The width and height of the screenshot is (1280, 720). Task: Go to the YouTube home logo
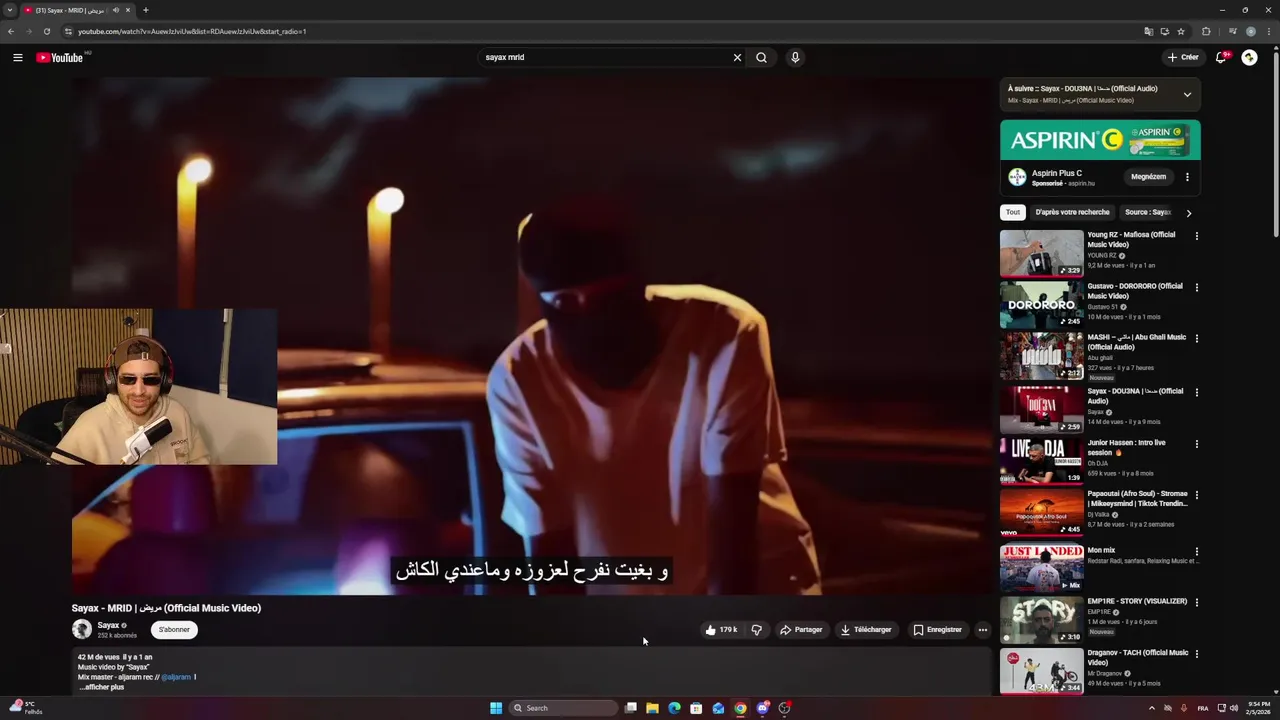pos(60,57)
